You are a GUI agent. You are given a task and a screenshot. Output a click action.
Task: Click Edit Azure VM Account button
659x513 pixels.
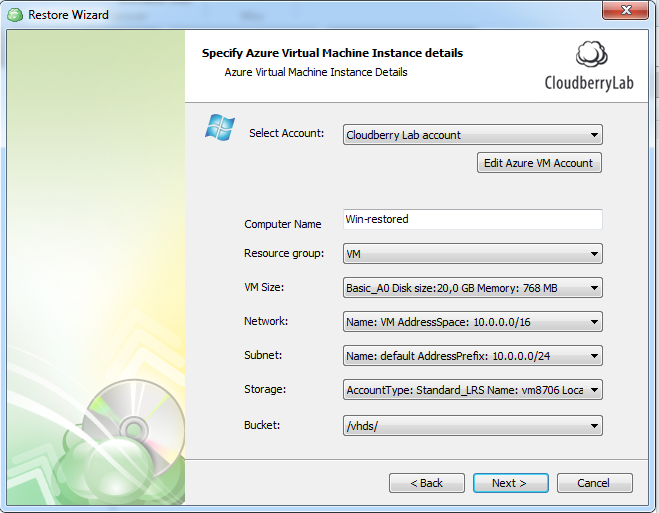tap(539, 163)
